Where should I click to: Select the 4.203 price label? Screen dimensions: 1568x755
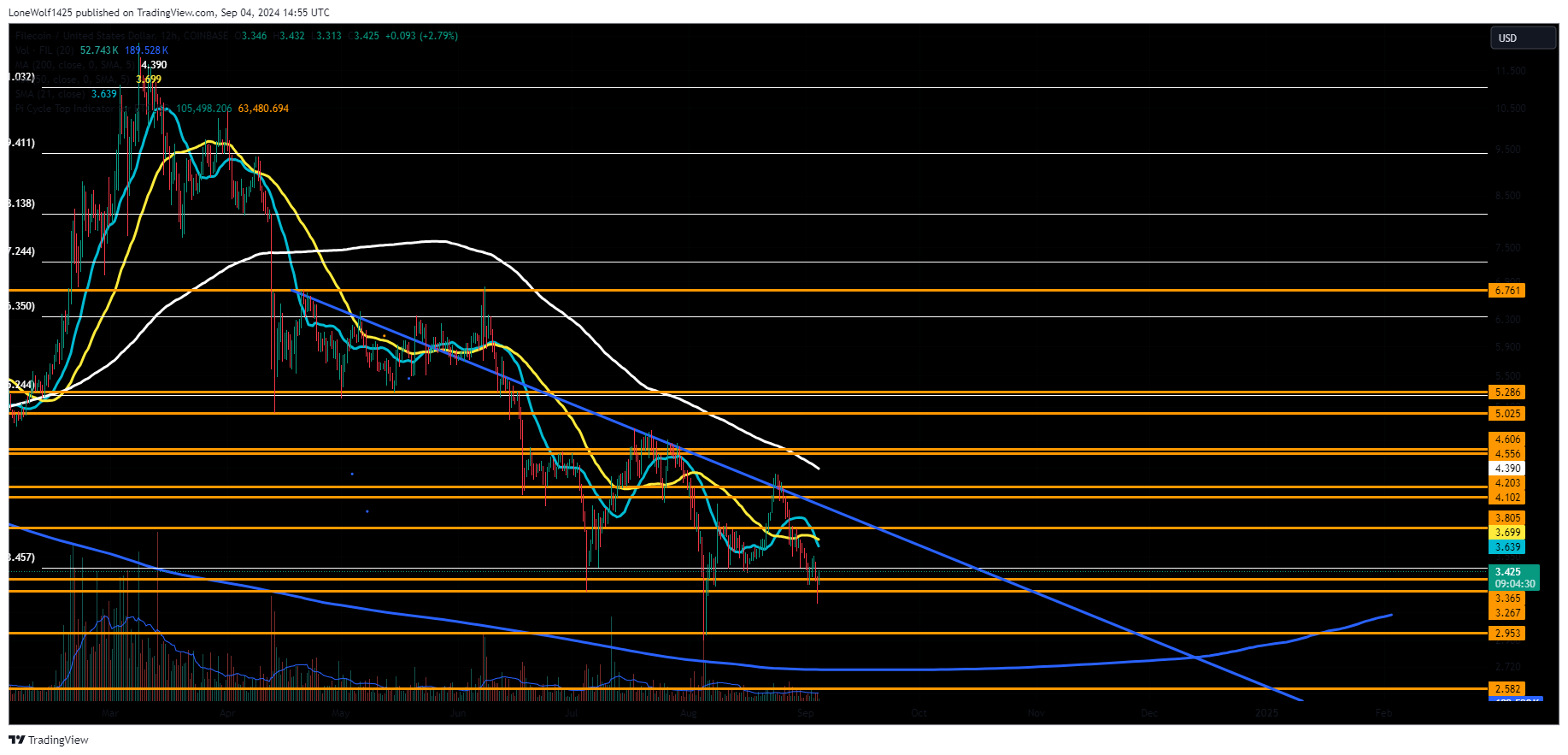pos(1506,483)
